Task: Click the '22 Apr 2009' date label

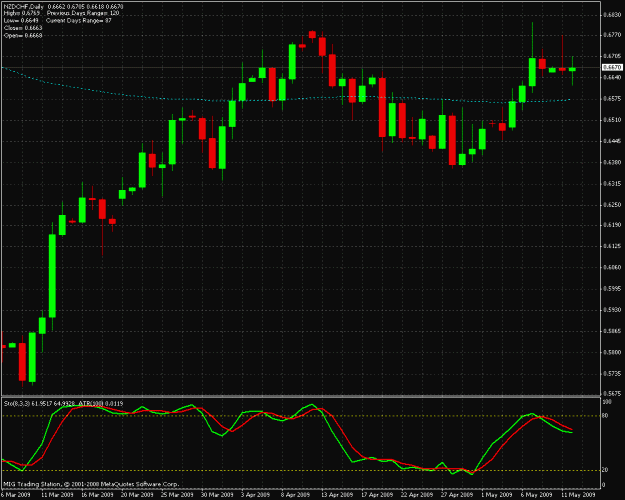Action: (417, 495)
